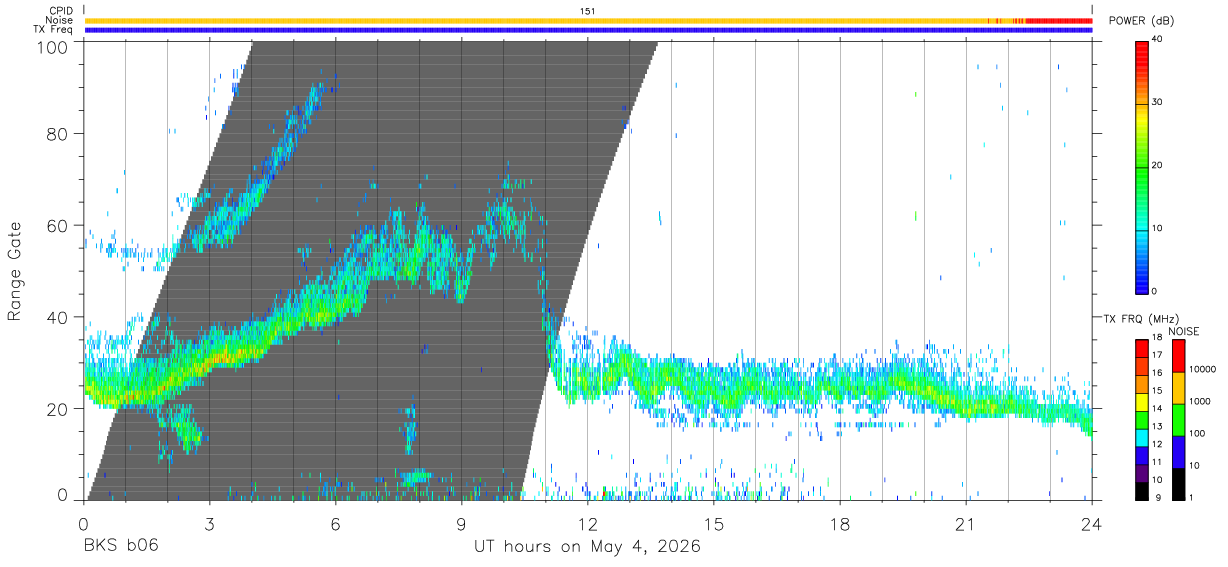This screenshot has width=1228, height=567.
Task: Click the x-axis tick label 3
Action: coord(209,523)
